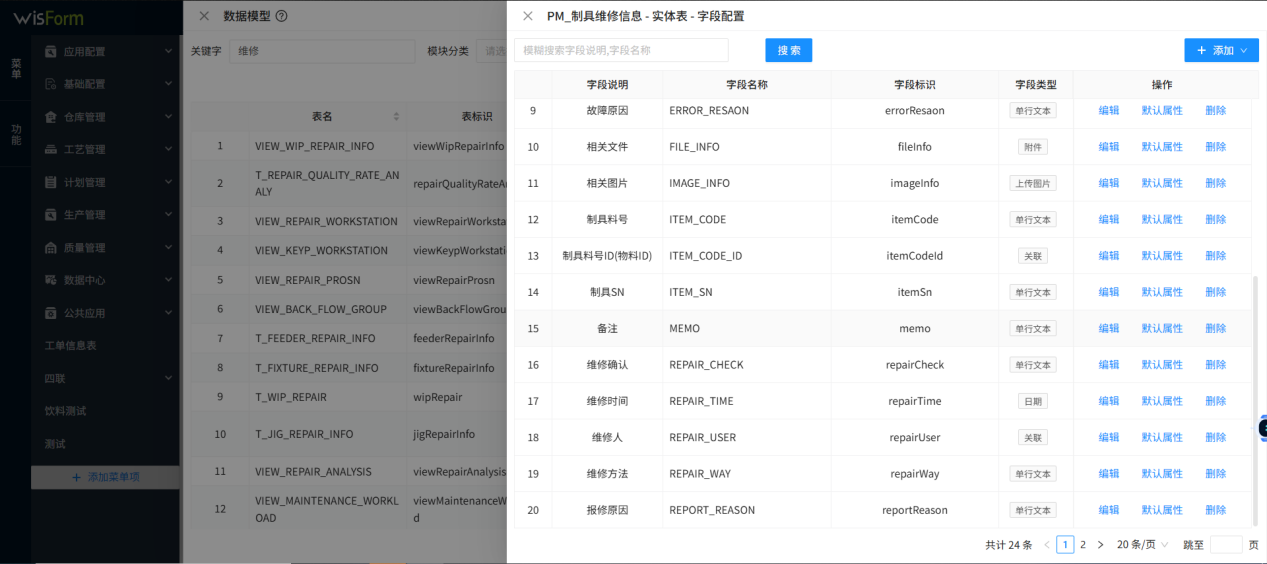1267x564 pixels.
Task: Click the 上传图片 type tag
Action: point(1032,183)
